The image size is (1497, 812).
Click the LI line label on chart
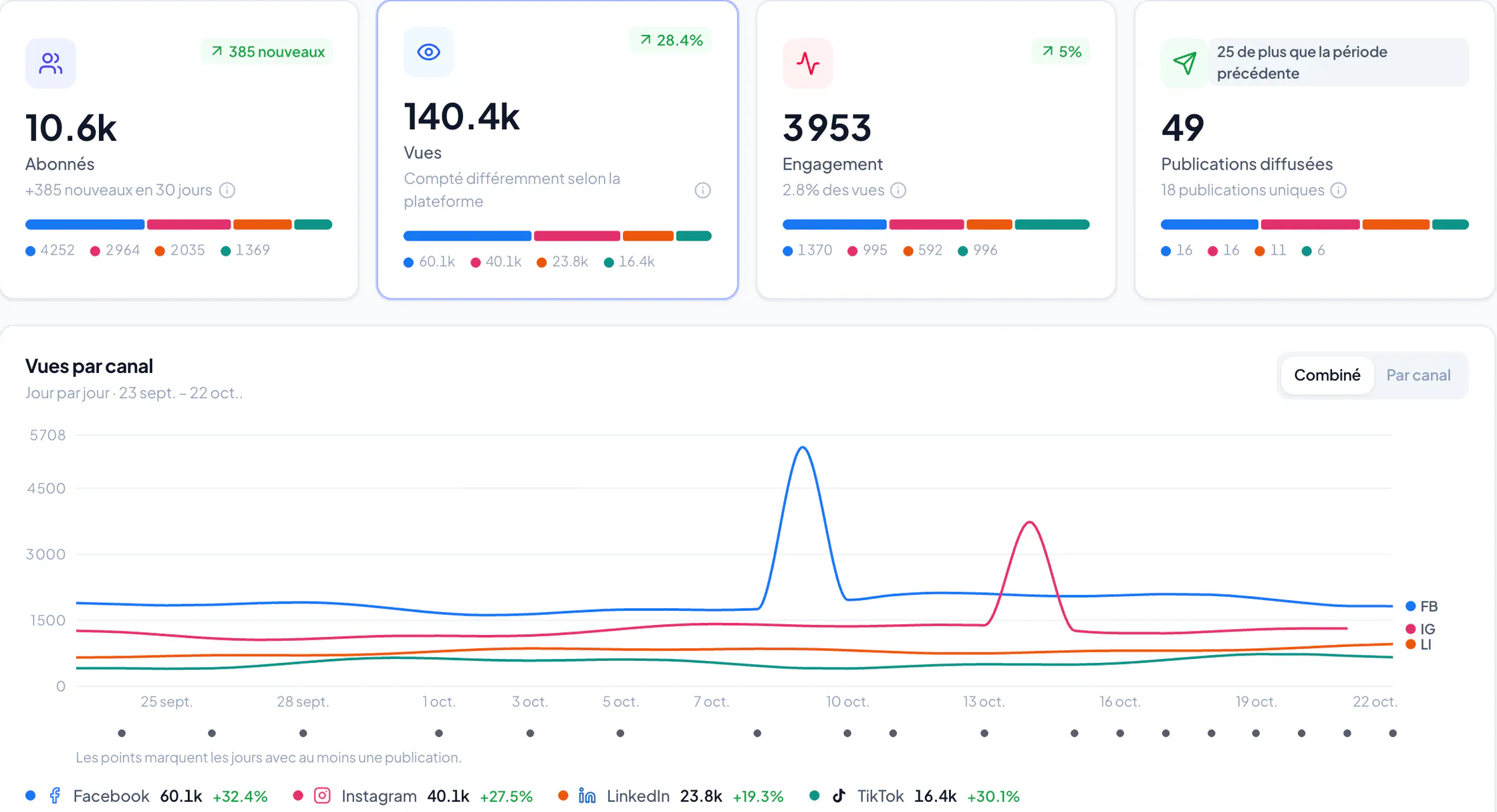(x=1418, y=644)
